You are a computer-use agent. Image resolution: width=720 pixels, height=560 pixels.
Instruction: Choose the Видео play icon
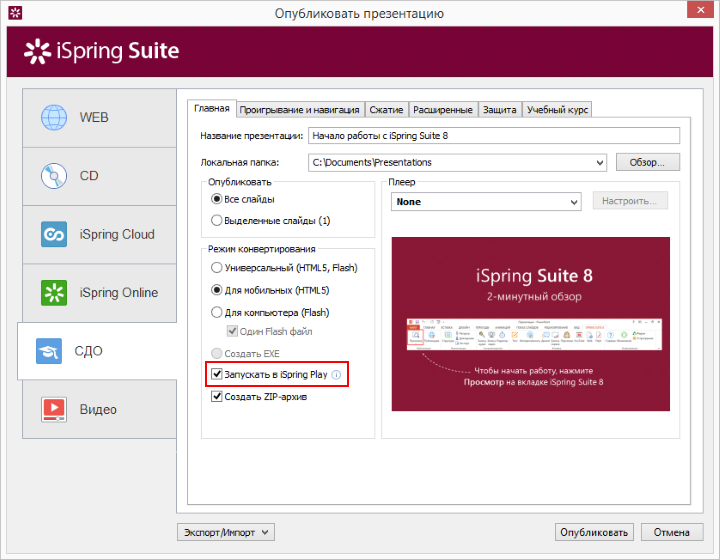pyautogui.click(x=54, y=409)
